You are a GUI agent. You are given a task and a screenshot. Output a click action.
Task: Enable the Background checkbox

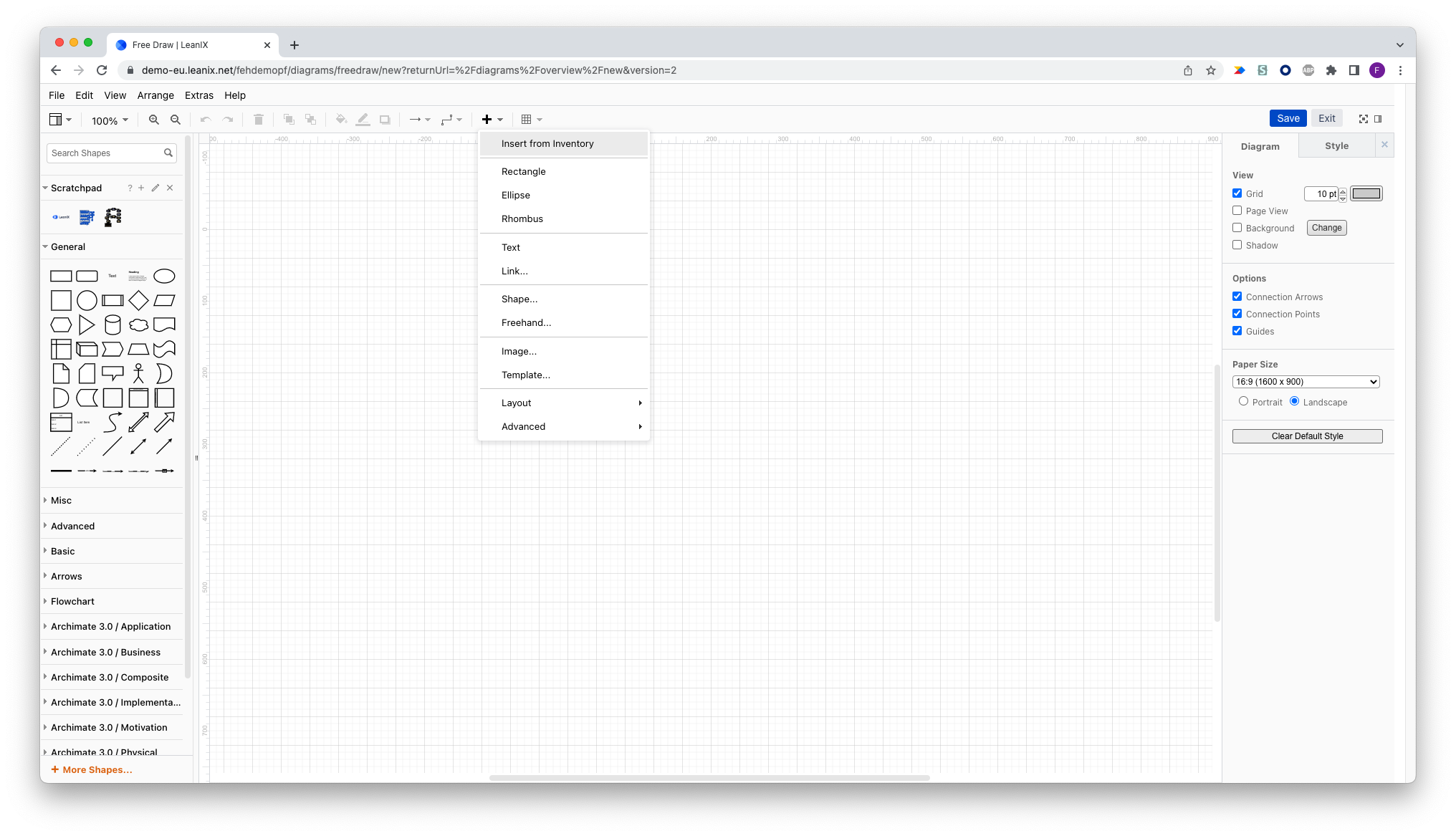pyautogui.click(x=1237, y=228)
